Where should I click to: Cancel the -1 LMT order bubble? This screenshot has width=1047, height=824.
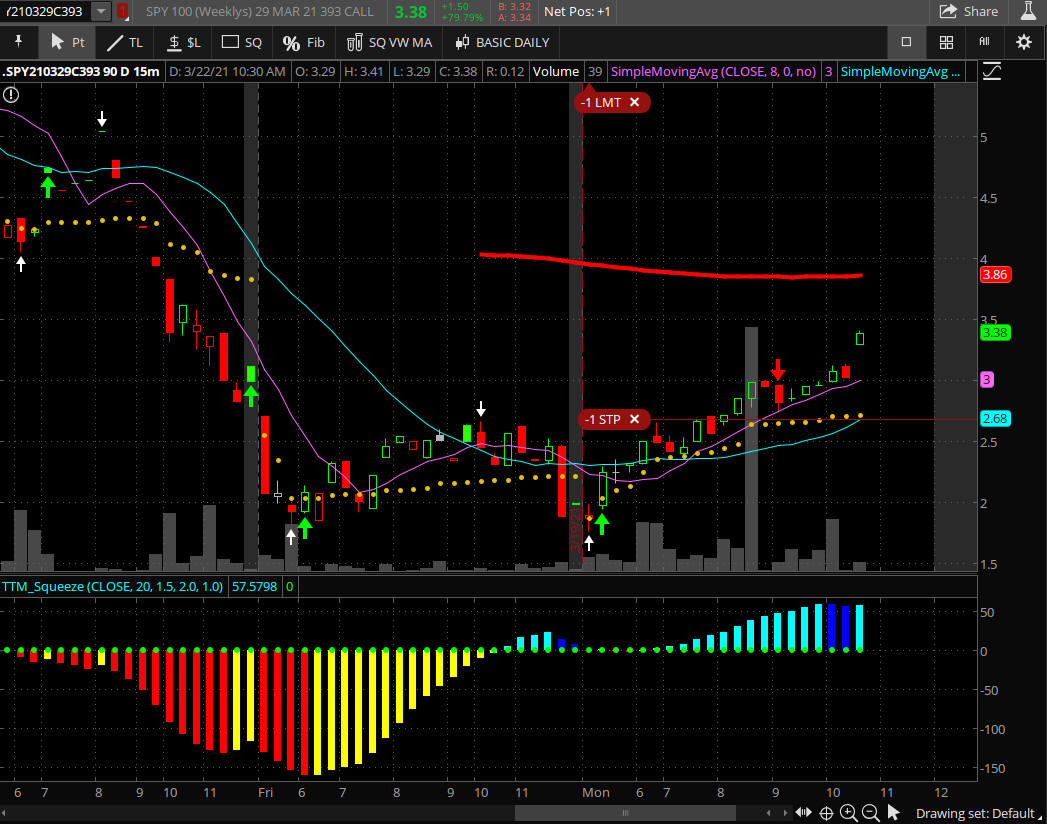pyautogui.click(x=634, y=102)
